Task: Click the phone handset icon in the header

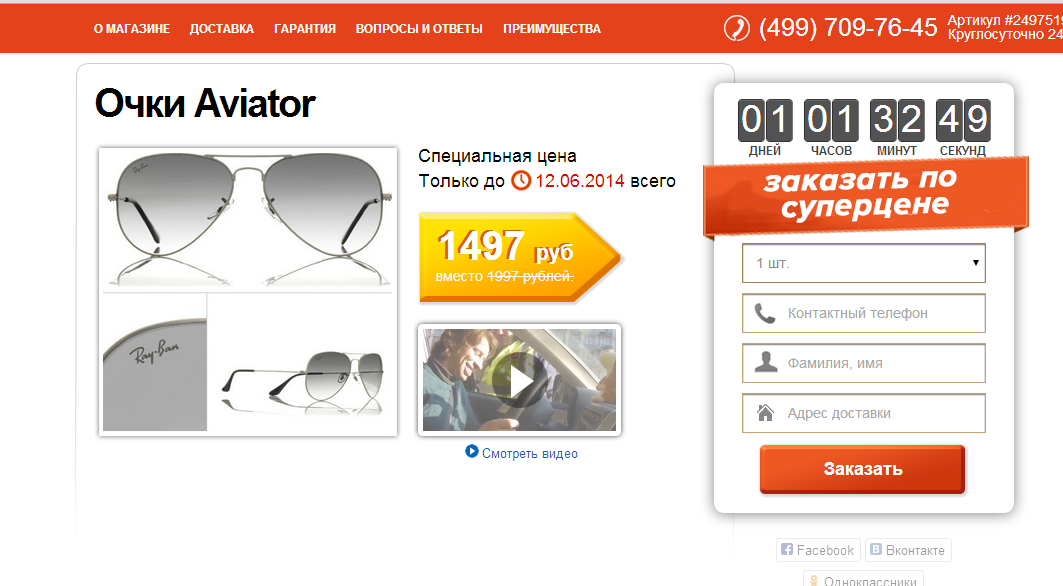Action: pyautogui.click(x=737, y=28)
